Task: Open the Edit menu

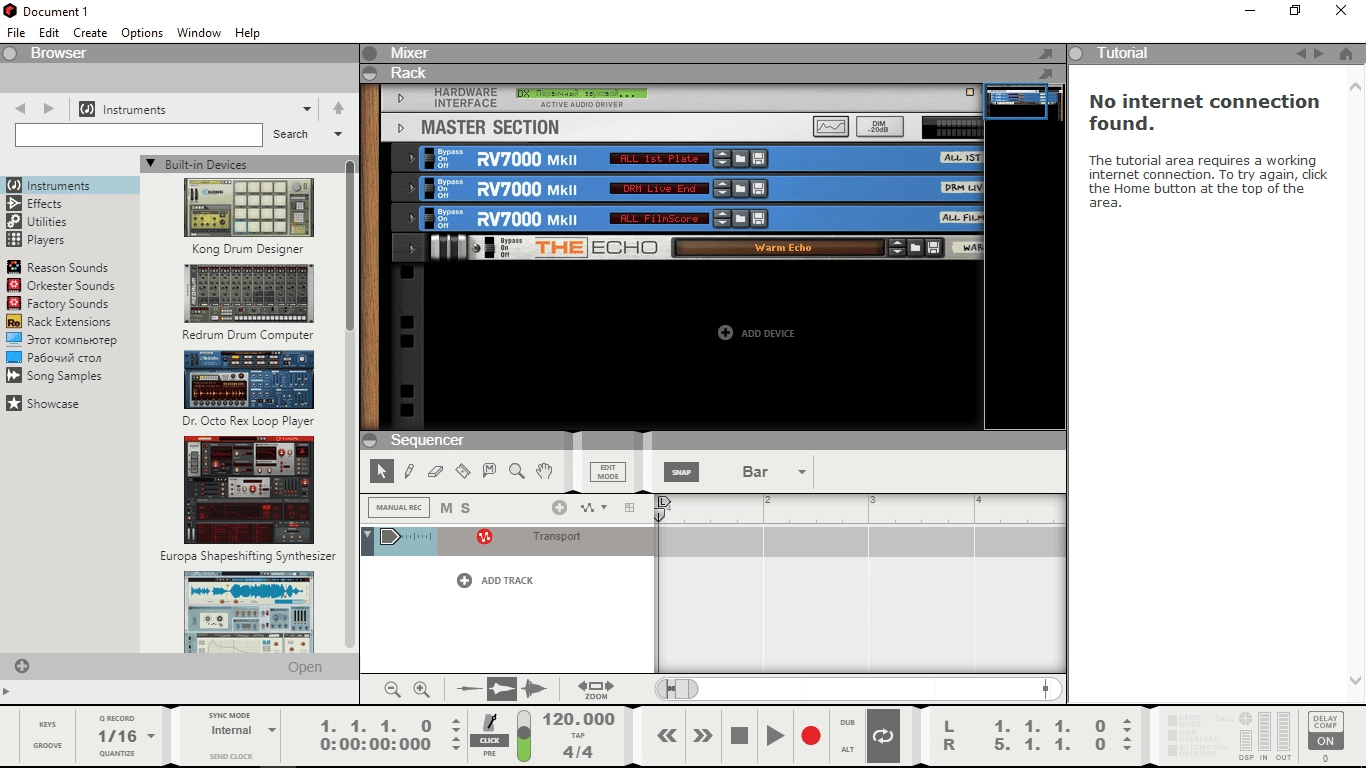Action: [49, 33]
